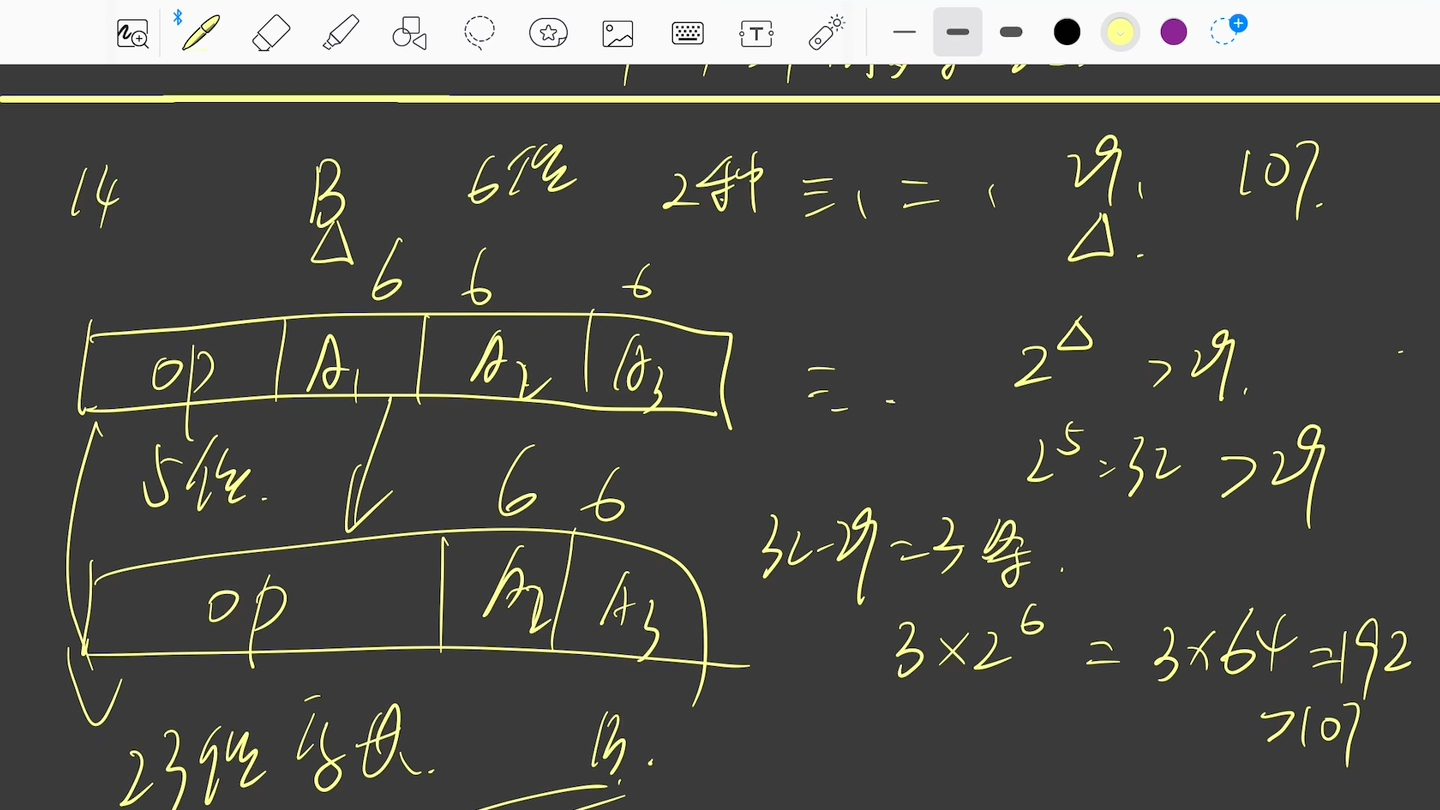Insert an image with picture tool
This screenshot has height=810, width=1440.
(618, 33)
